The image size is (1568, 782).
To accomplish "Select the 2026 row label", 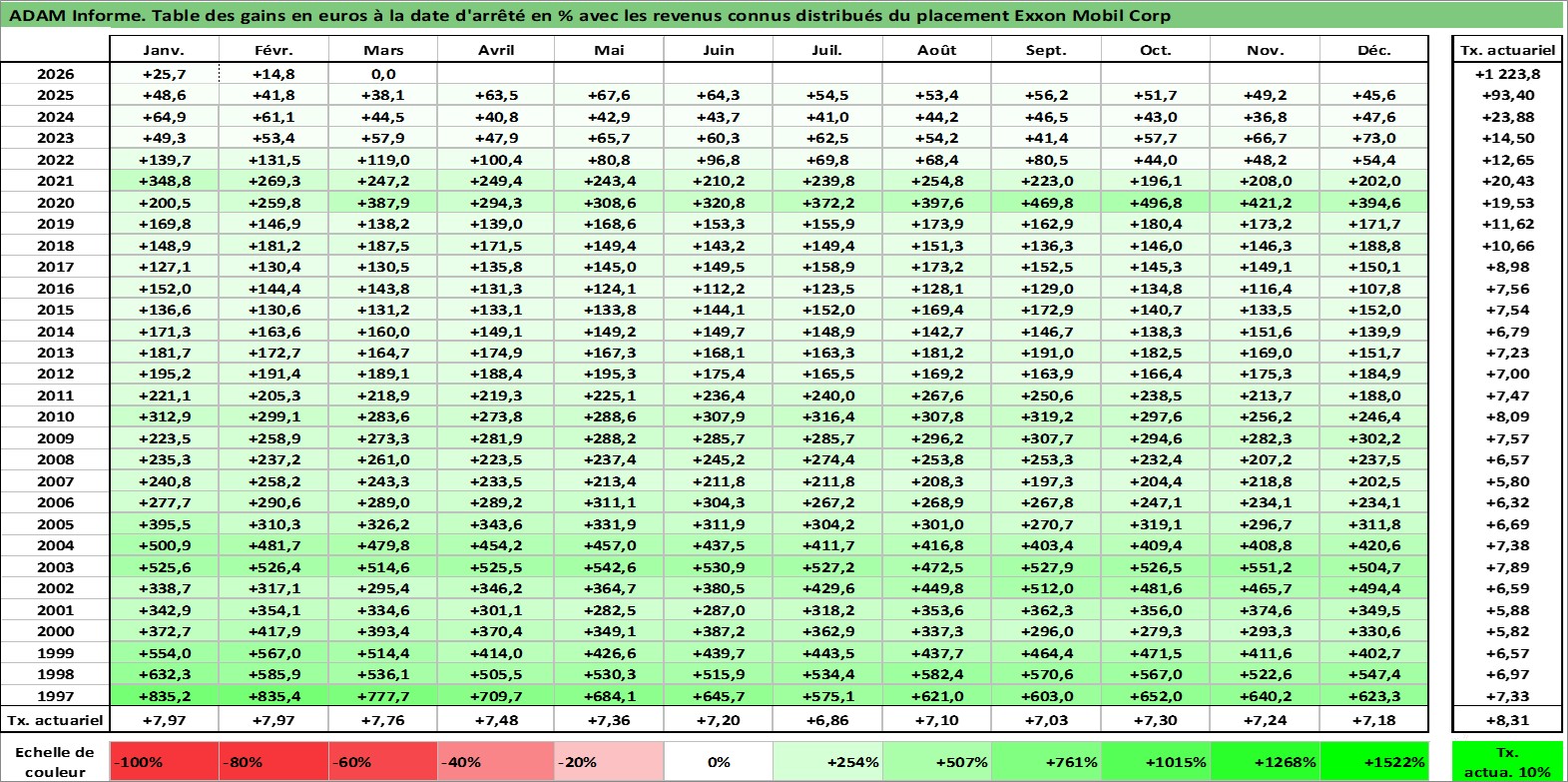I will click(55, 74).
